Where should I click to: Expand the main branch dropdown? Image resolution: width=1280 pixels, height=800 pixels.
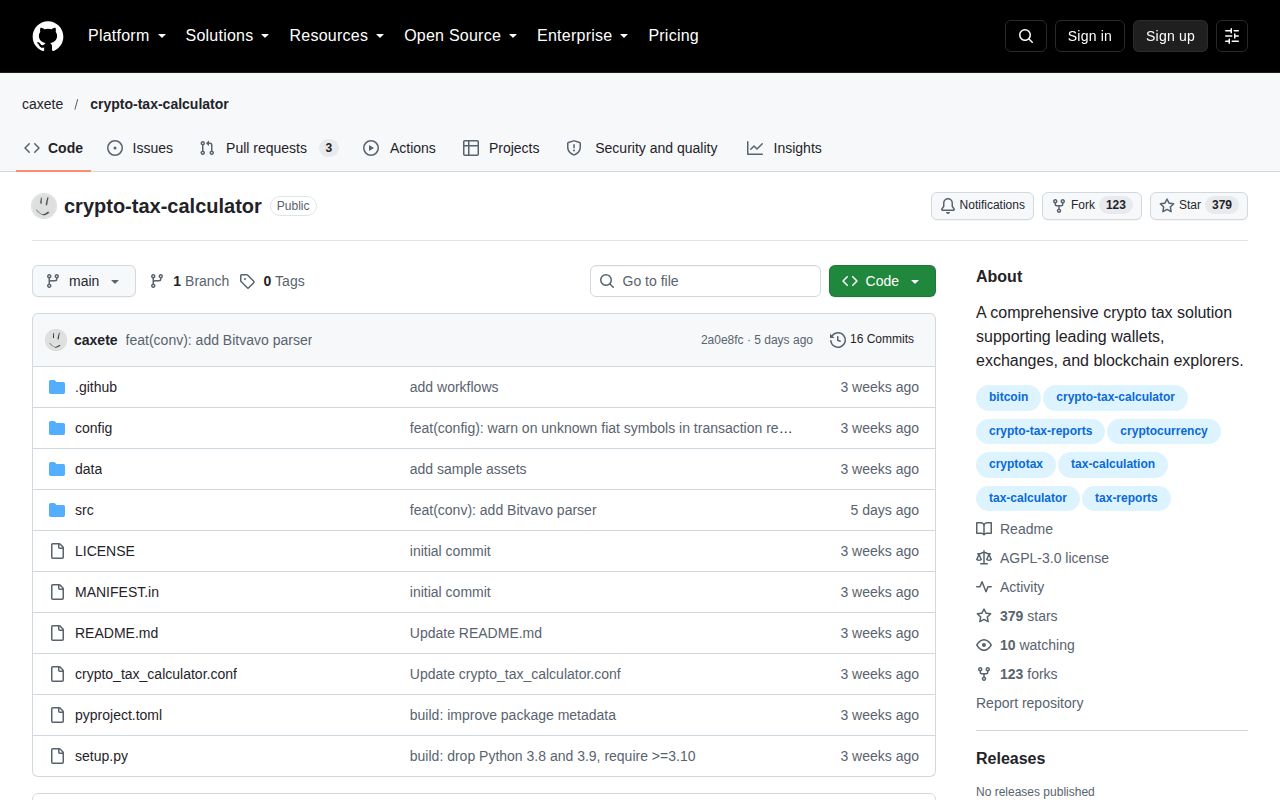(x=84, y=281)
